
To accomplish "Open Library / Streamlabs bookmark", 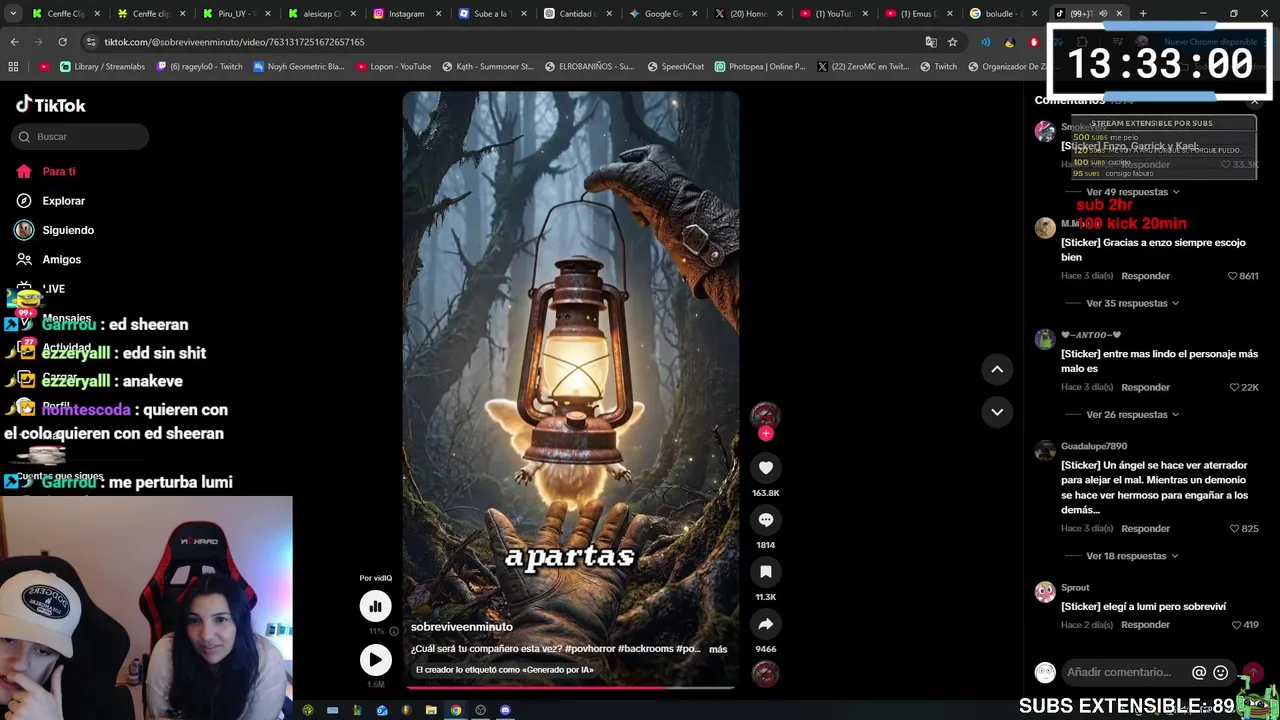I will (x=102, y=67).
